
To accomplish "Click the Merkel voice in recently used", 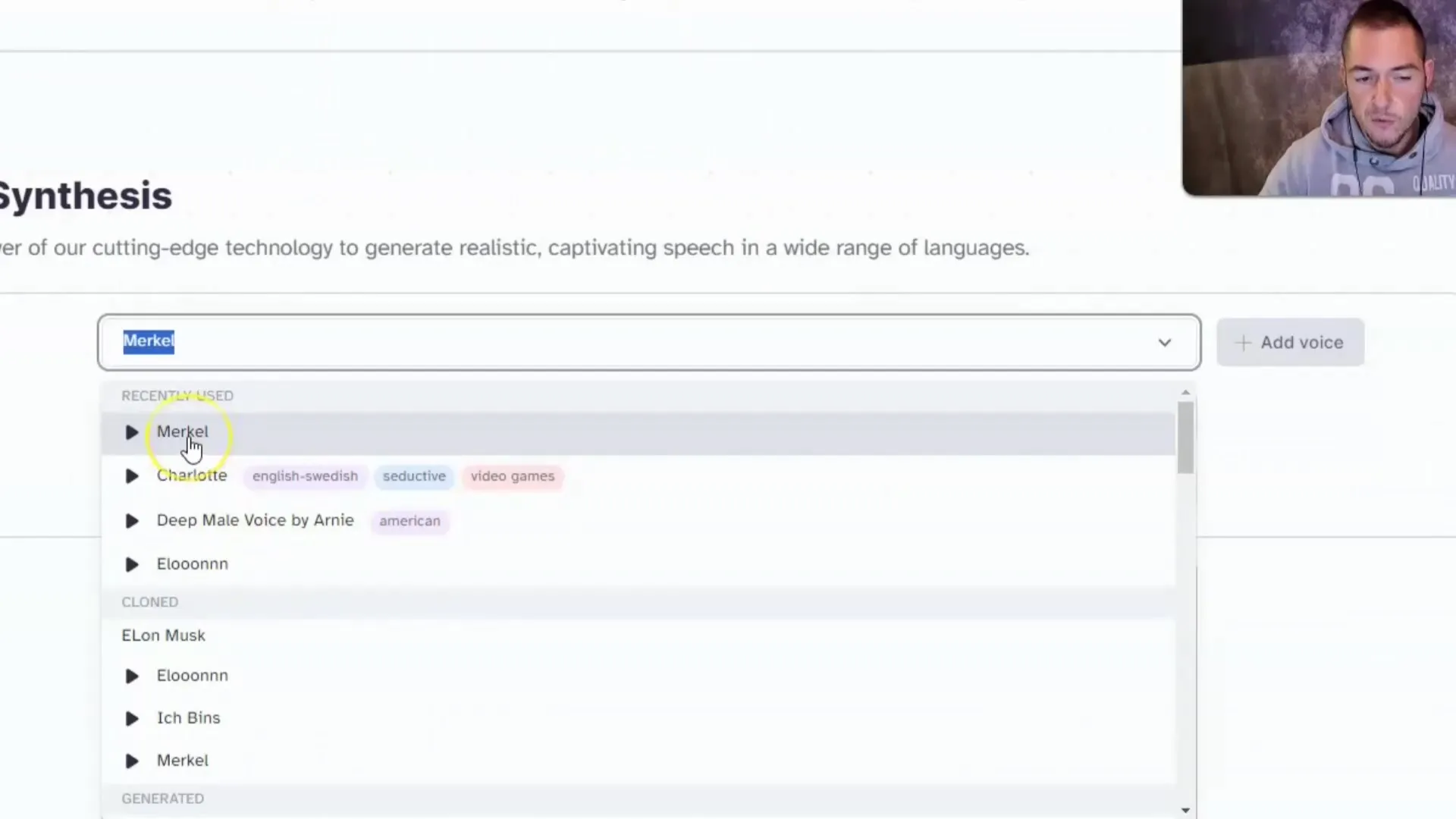I will click(x=183, y=431).
